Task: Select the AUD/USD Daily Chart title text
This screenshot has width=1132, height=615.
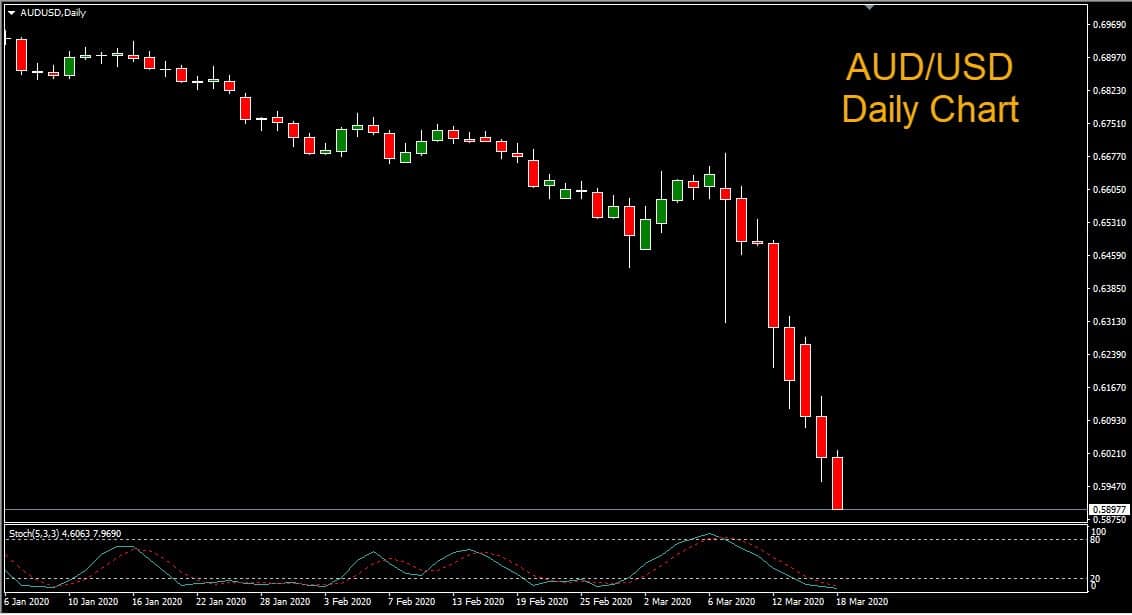Action: pyautogui.click(x=930, y=88)
